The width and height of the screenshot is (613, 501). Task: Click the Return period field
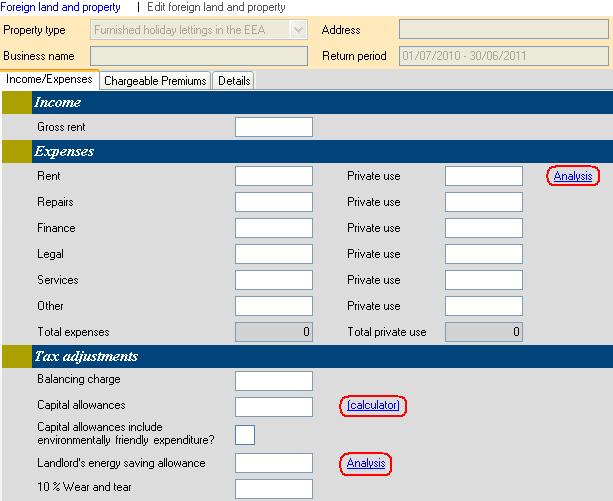point(504,56)
